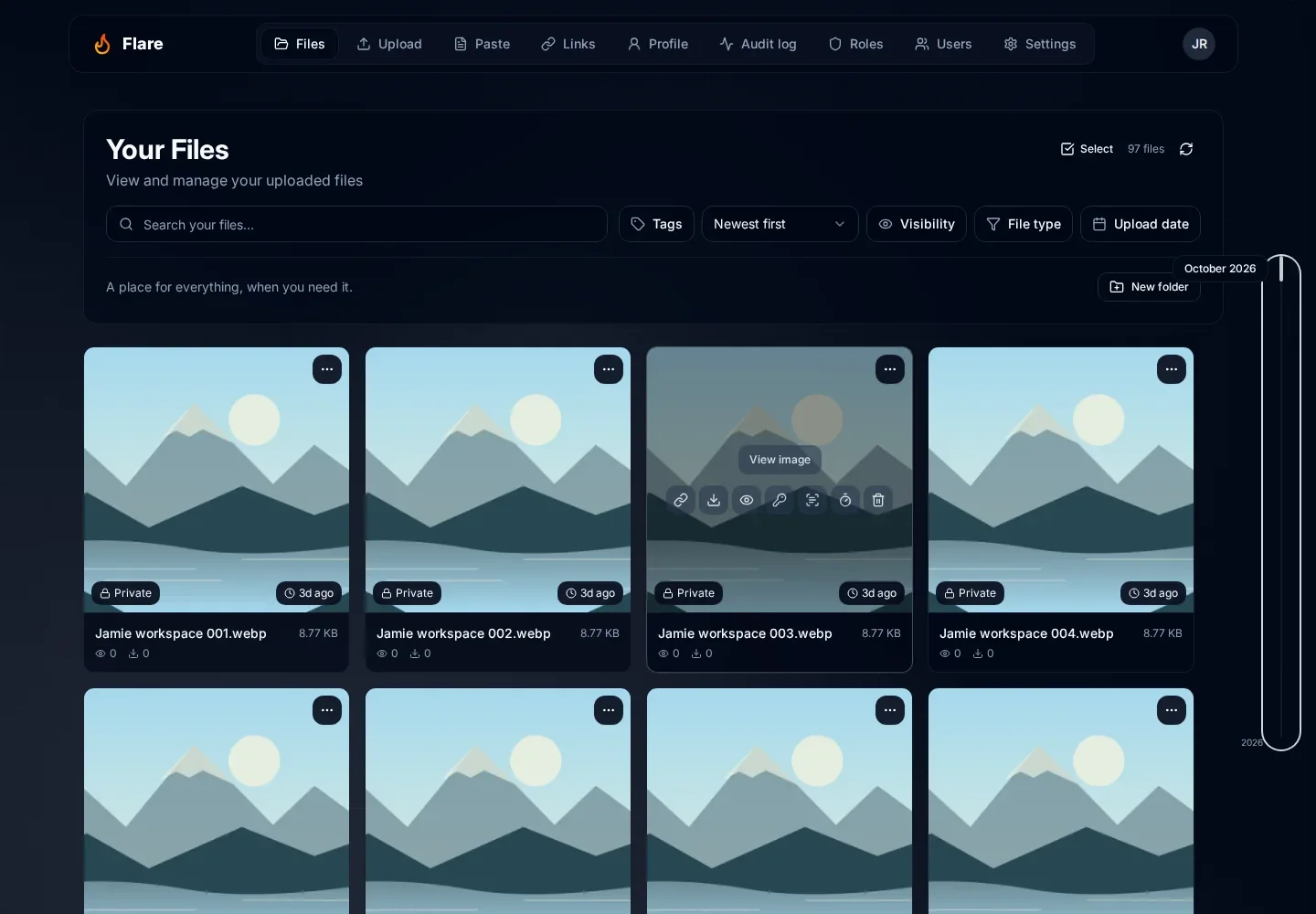The width and height of the screenshot is (1316, 914).
Task: Open three-dot menu on card below Jamie workspace 004
Action: tap(1172, 710)
